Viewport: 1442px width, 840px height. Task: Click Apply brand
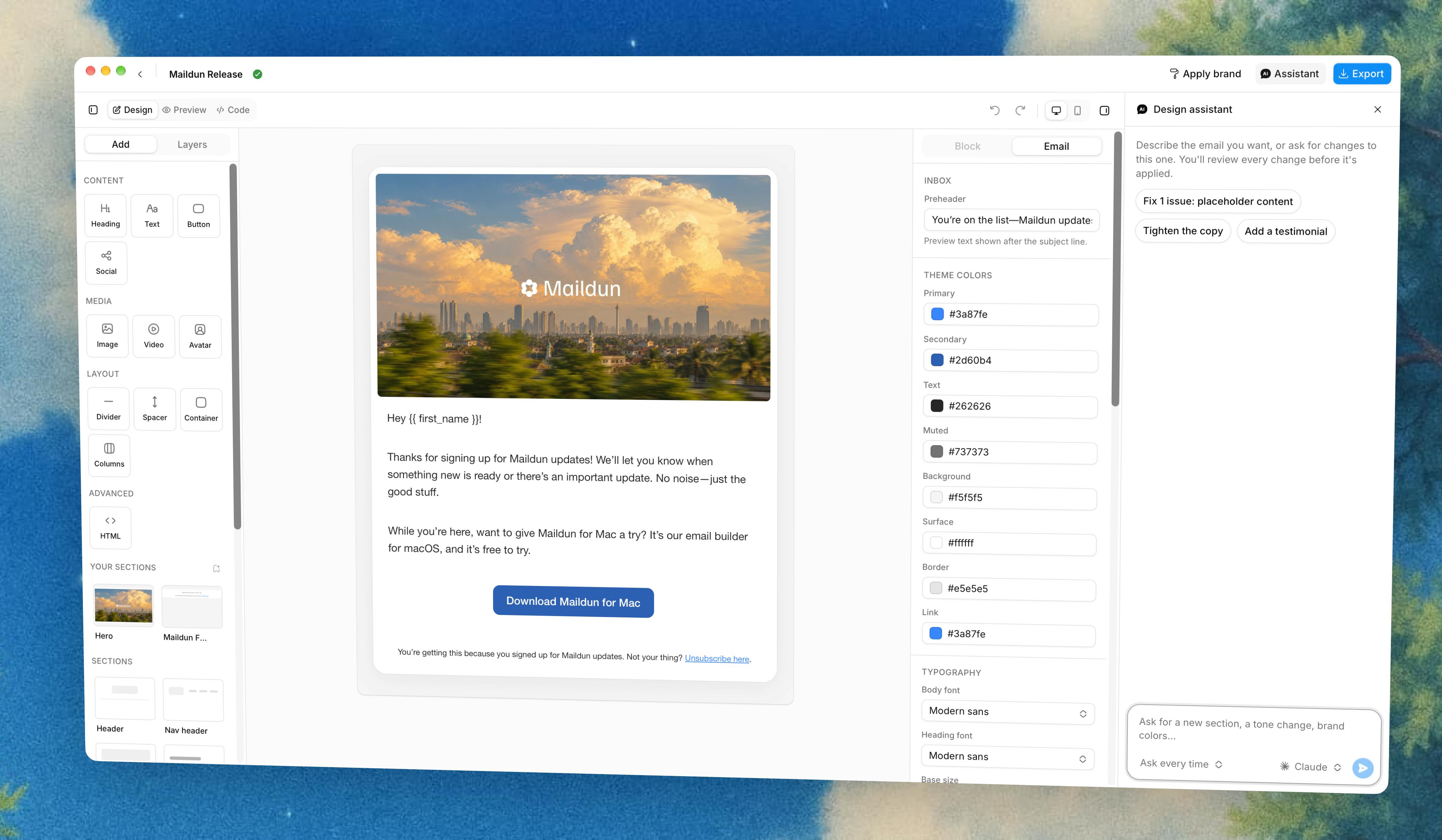[x=1206, y=74]
